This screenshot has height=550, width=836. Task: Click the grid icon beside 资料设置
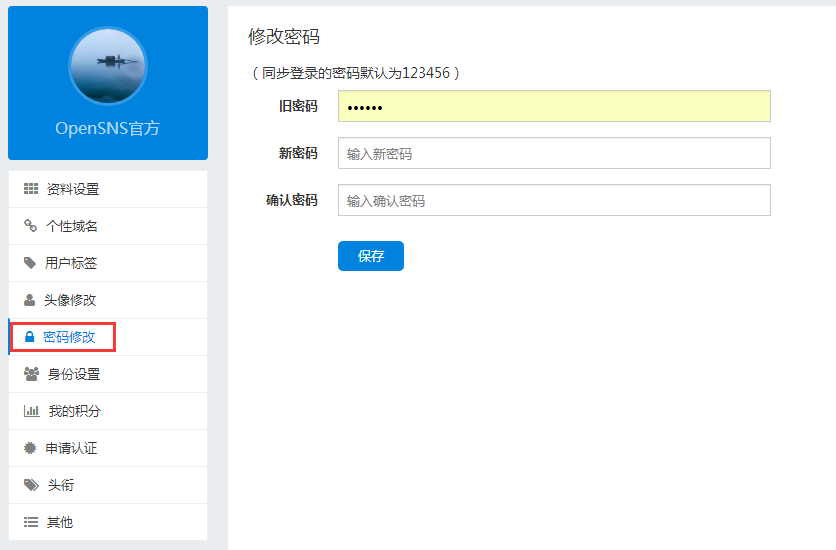31,189
